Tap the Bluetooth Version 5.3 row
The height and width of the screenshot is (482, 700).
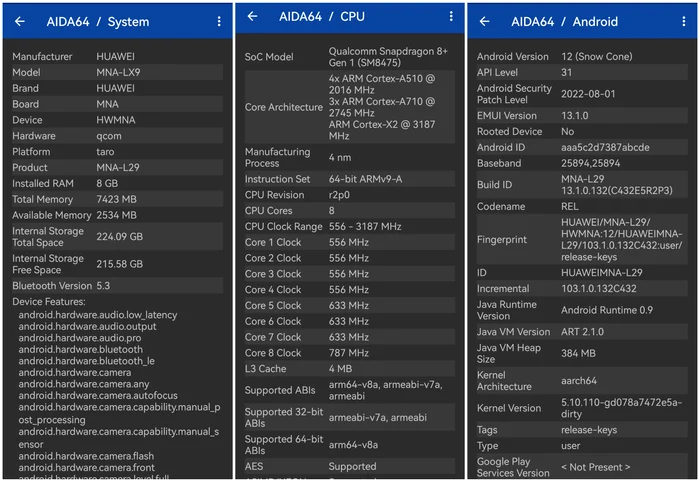point(117,286)
